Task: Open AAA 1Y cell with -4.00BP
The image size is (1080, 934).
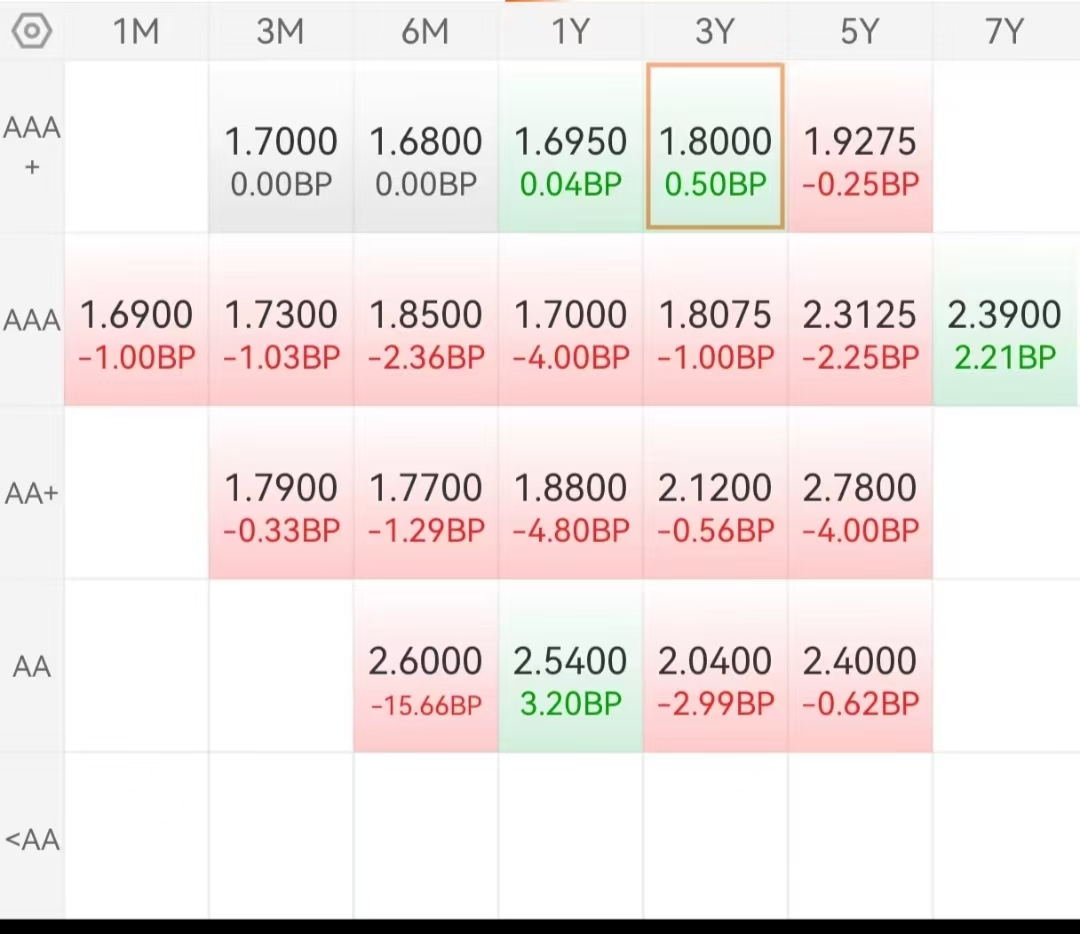Action: (x=570, y=320)
